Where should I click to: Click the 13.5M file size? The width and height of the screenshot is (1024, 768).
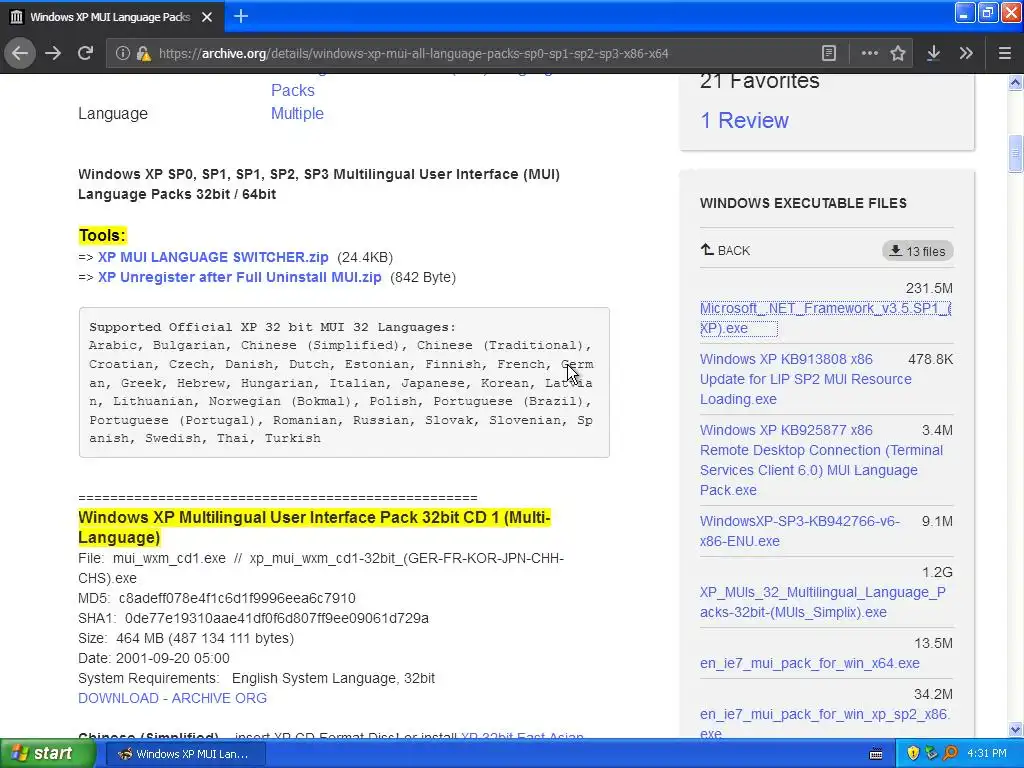[x=933, y=643]
